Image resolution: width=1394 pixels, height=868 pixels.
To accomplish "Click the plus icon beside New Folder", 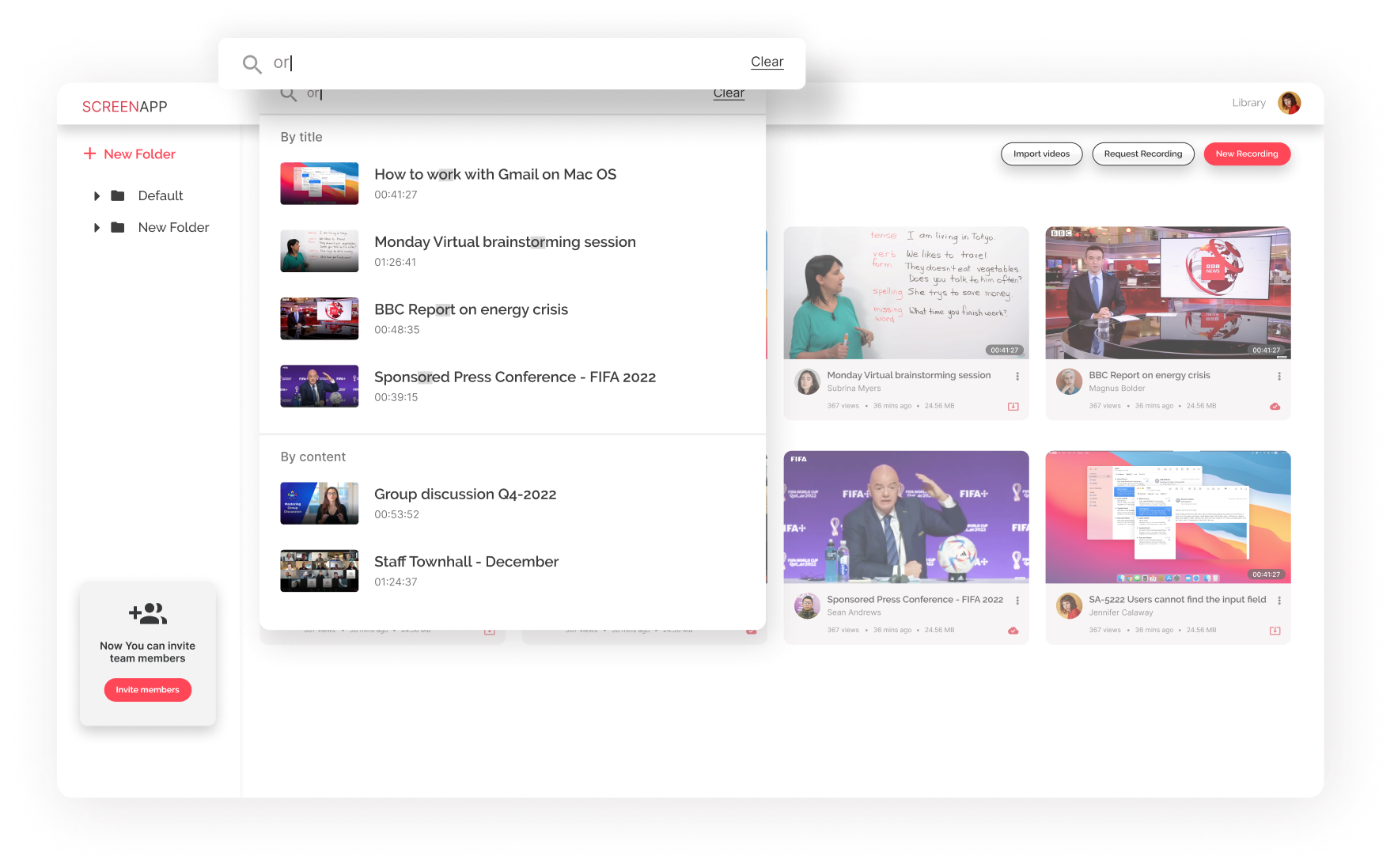I will tap(90, 154).
